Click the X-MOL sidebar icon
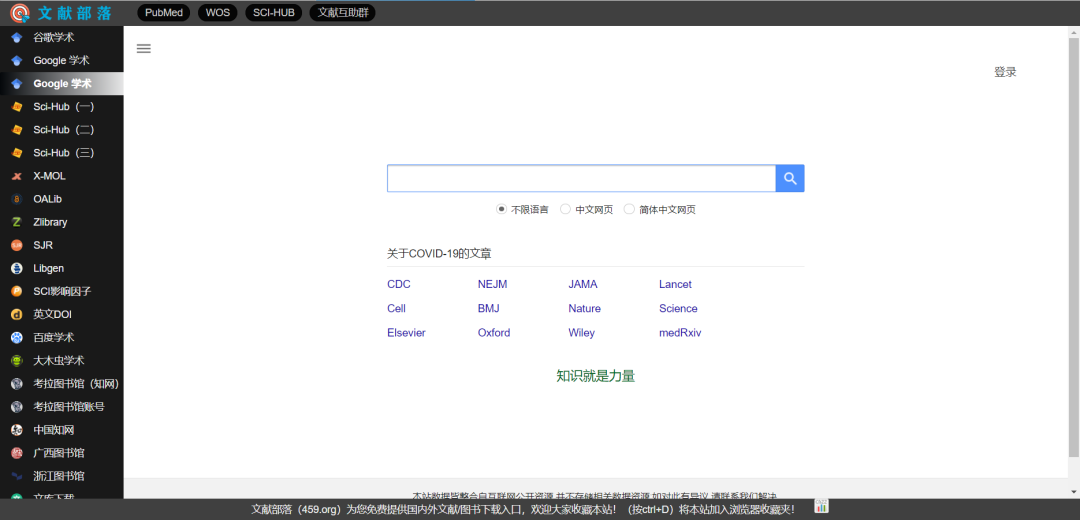Image resolution: width=1080 pixels, height=520 pixels. tap(16, 176)
